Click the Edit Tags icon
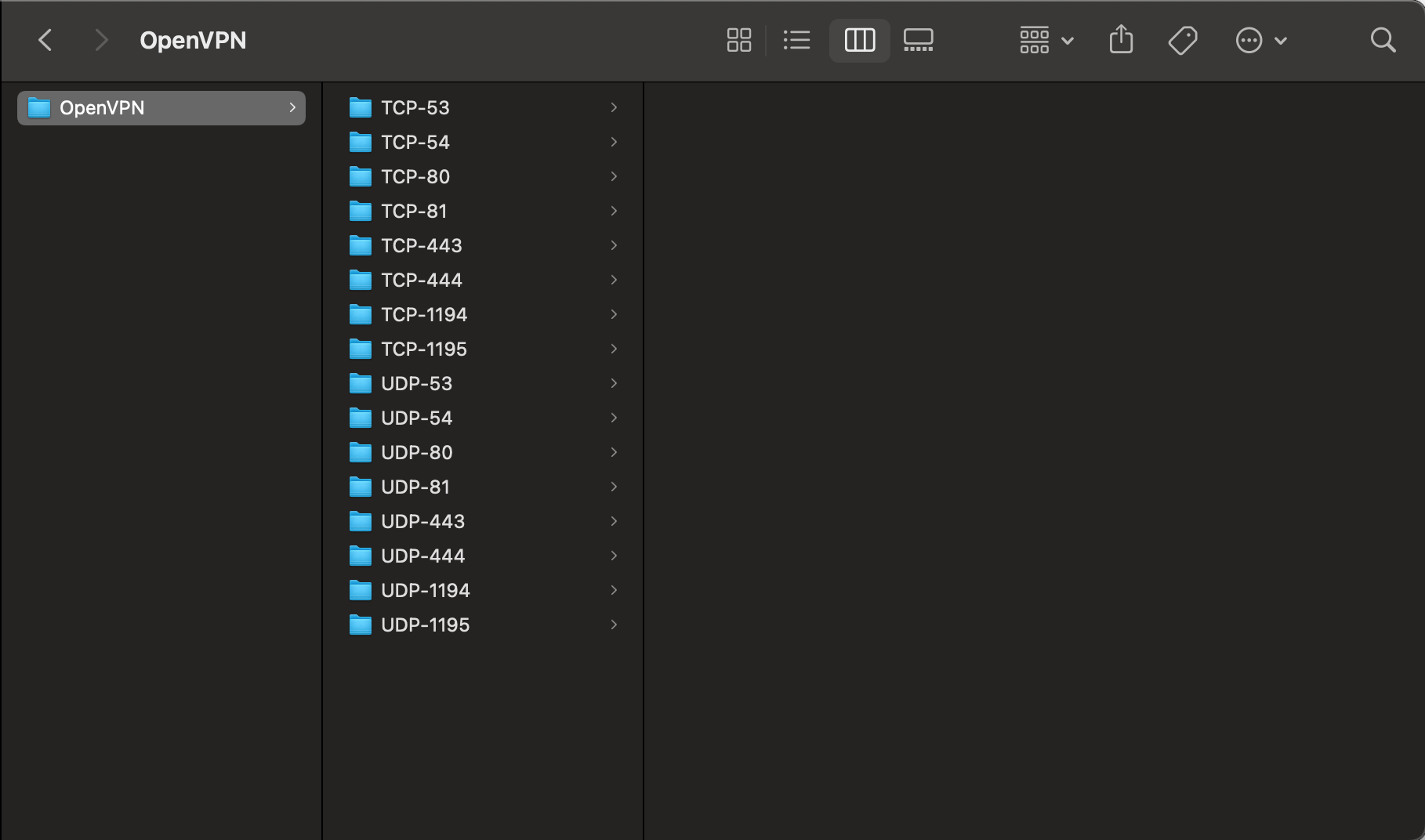Image resolution: width=1425 pixels, height=840 pixels. [x=1183, y=40]
